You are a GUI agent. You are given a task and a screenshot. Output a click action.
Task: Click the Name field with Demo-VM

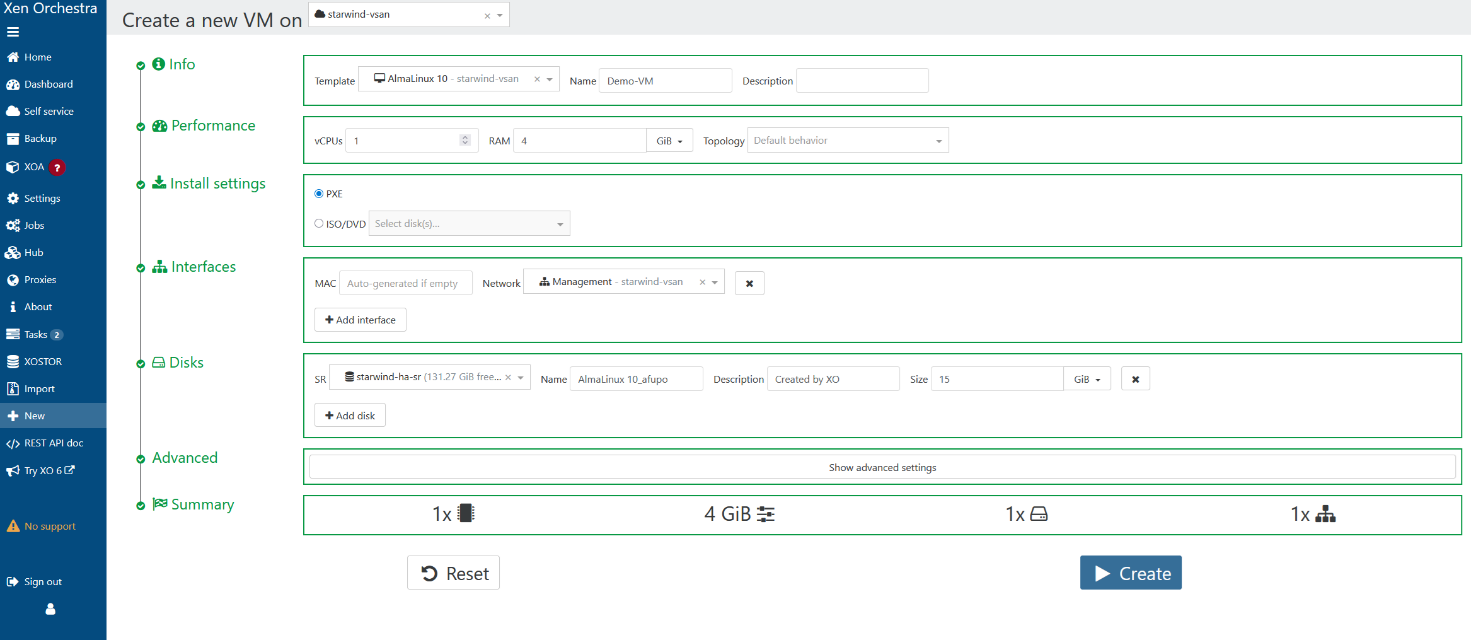coord(666,81)
